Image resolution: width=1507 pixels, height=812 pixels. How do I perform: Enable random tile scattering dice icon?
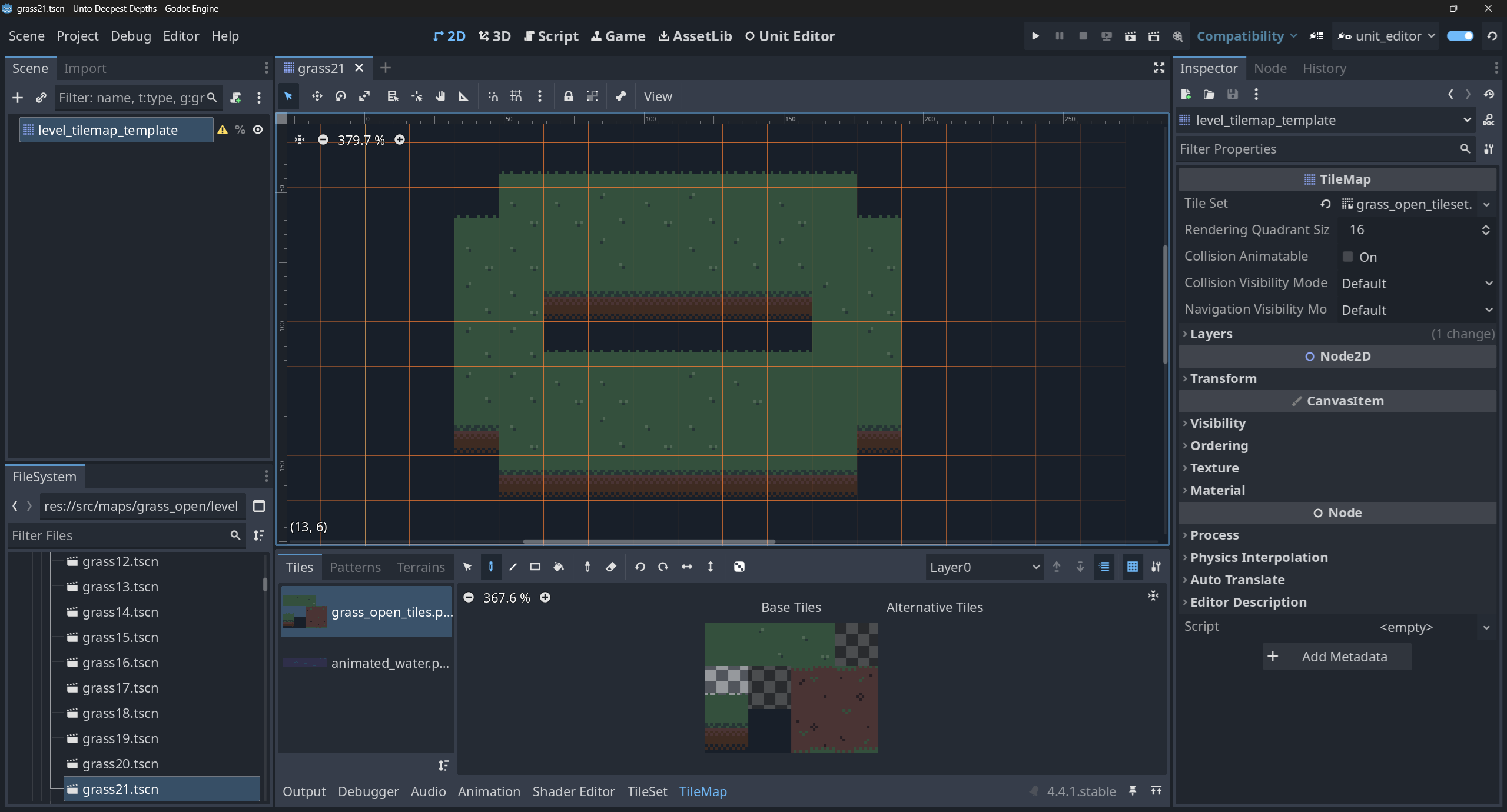739,567
